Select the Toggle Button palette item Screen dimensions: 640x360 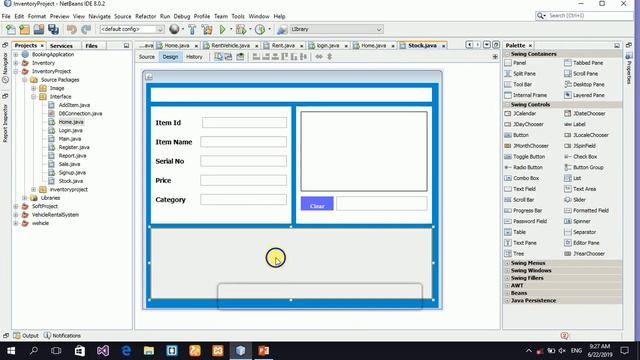(x=525, y=157)
